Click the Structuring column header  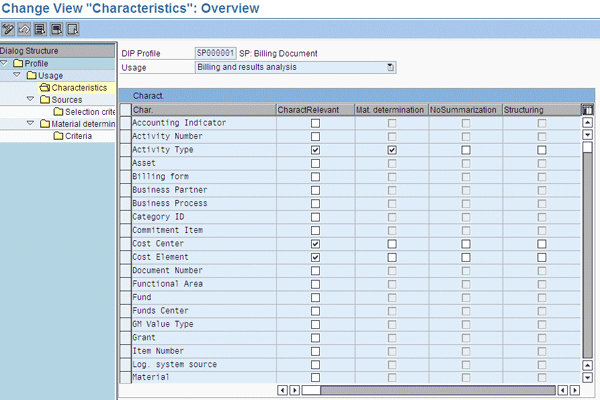pos(541,110)
